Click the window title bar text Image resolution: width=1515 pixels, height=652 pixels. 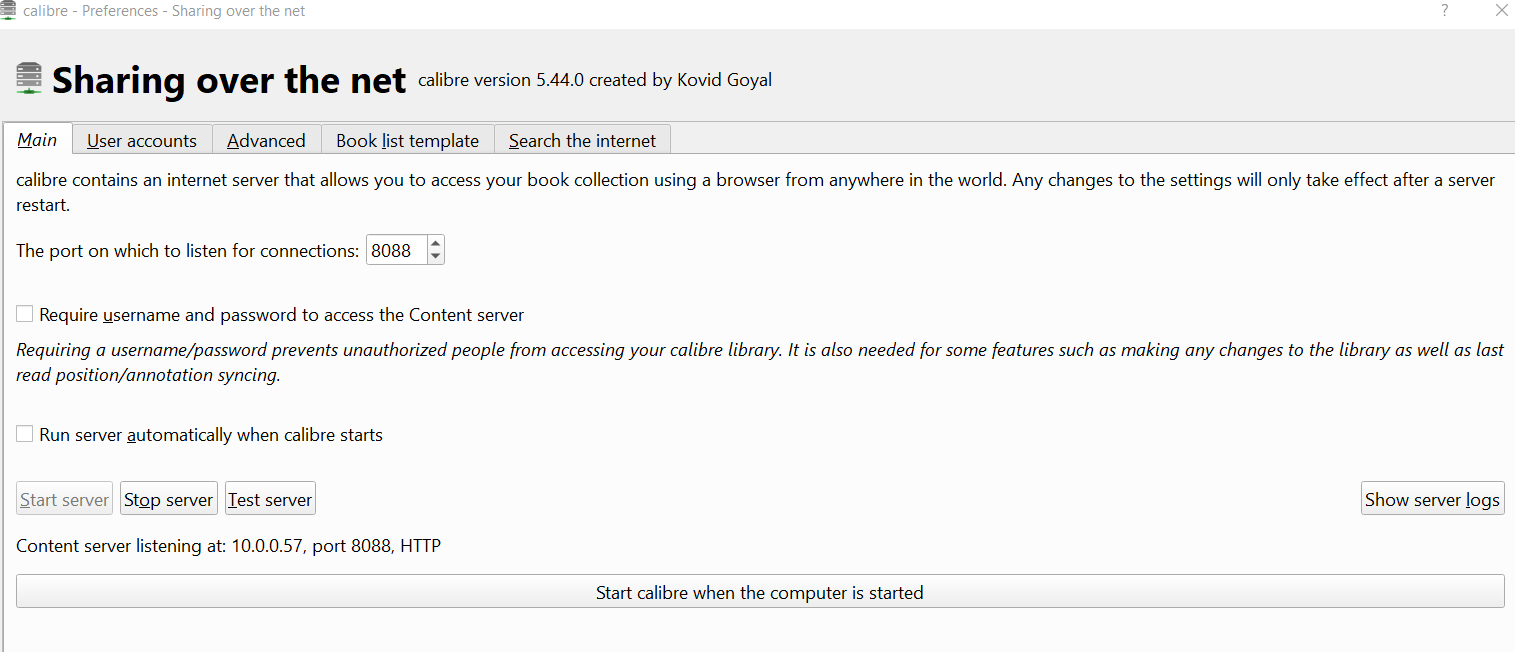click(x=164, y=11)
